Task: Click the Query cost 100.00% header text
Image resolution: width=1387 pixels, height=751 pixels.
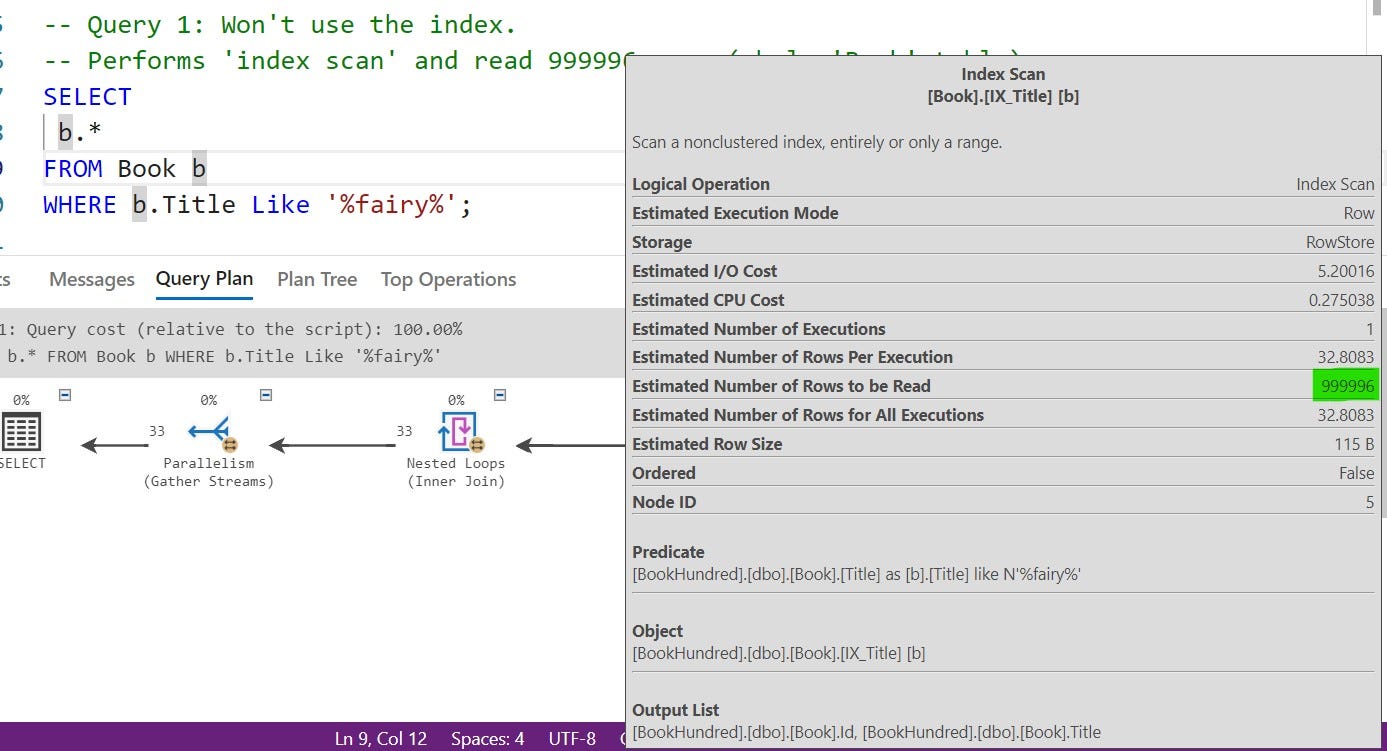Action: point(231,329)
